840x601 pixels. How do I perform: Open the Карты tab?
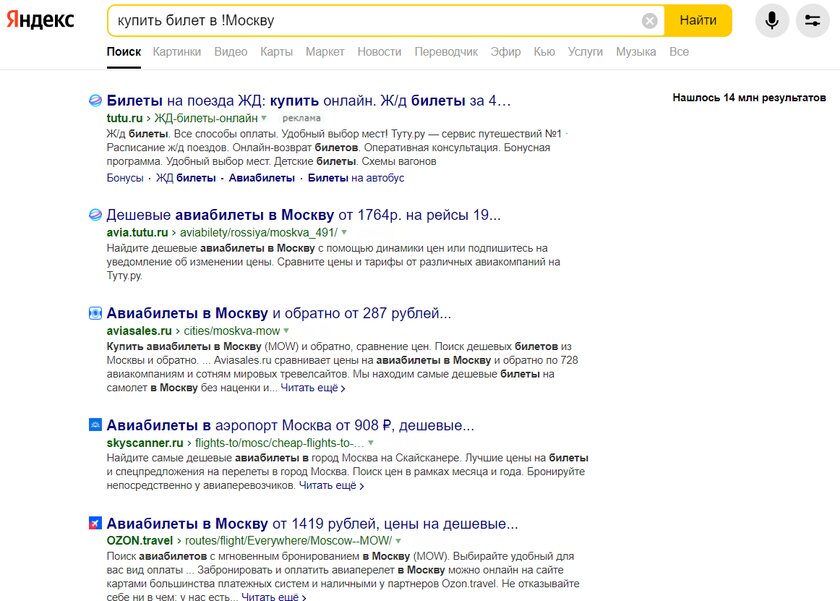tap(276, 52)
